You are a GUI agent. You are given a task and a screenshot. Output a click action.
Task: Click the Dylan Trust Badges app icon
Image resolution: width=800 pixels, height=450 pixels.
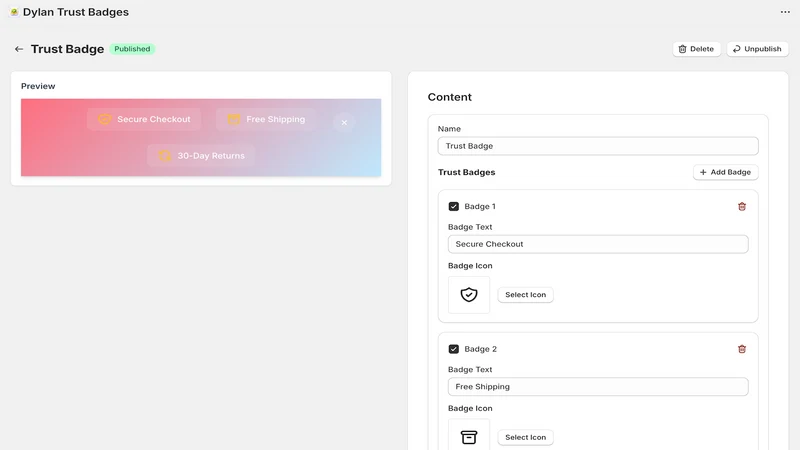14,12
